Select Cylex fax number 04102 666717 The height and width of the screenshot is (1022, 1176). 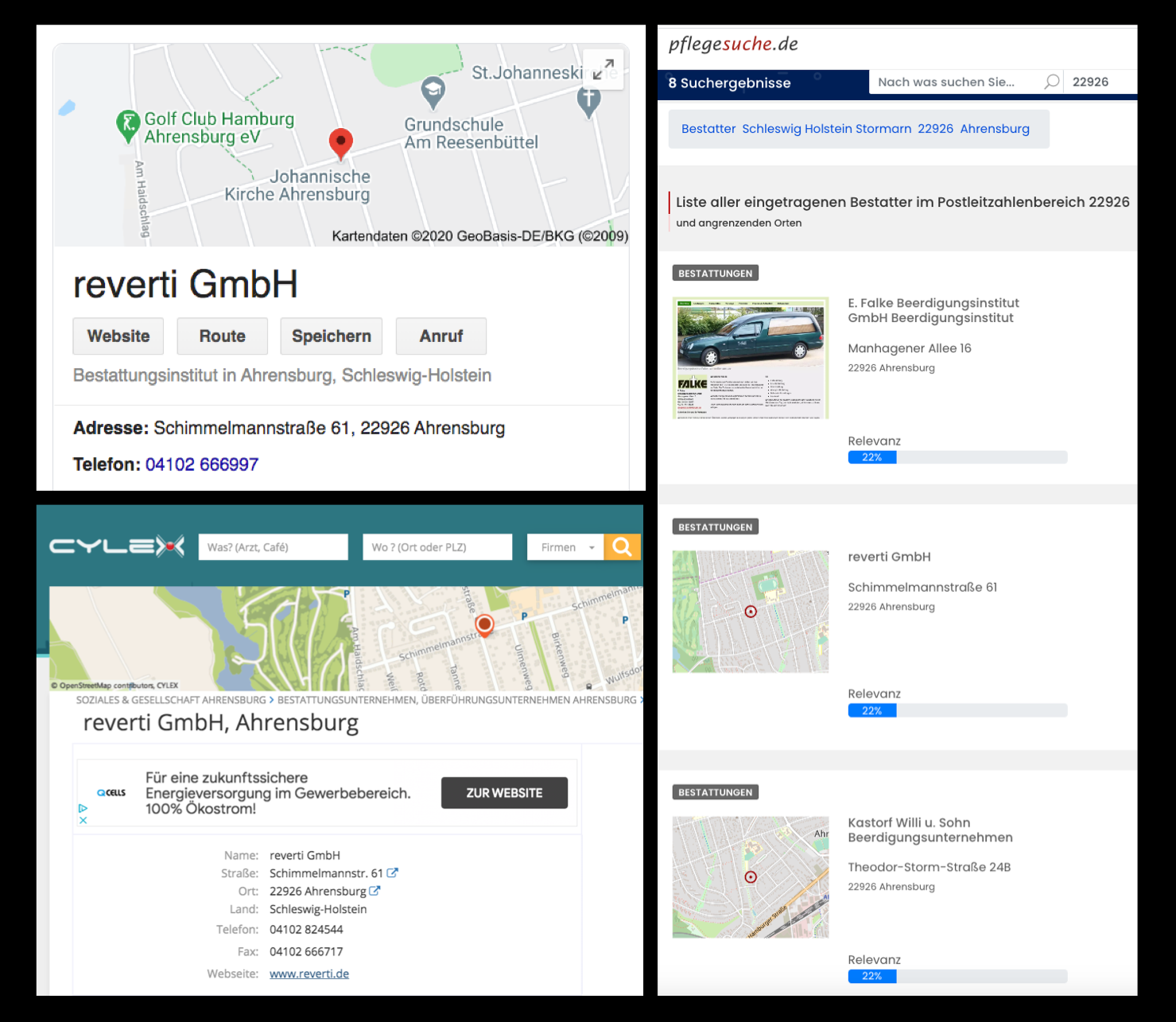click(306, 951)
